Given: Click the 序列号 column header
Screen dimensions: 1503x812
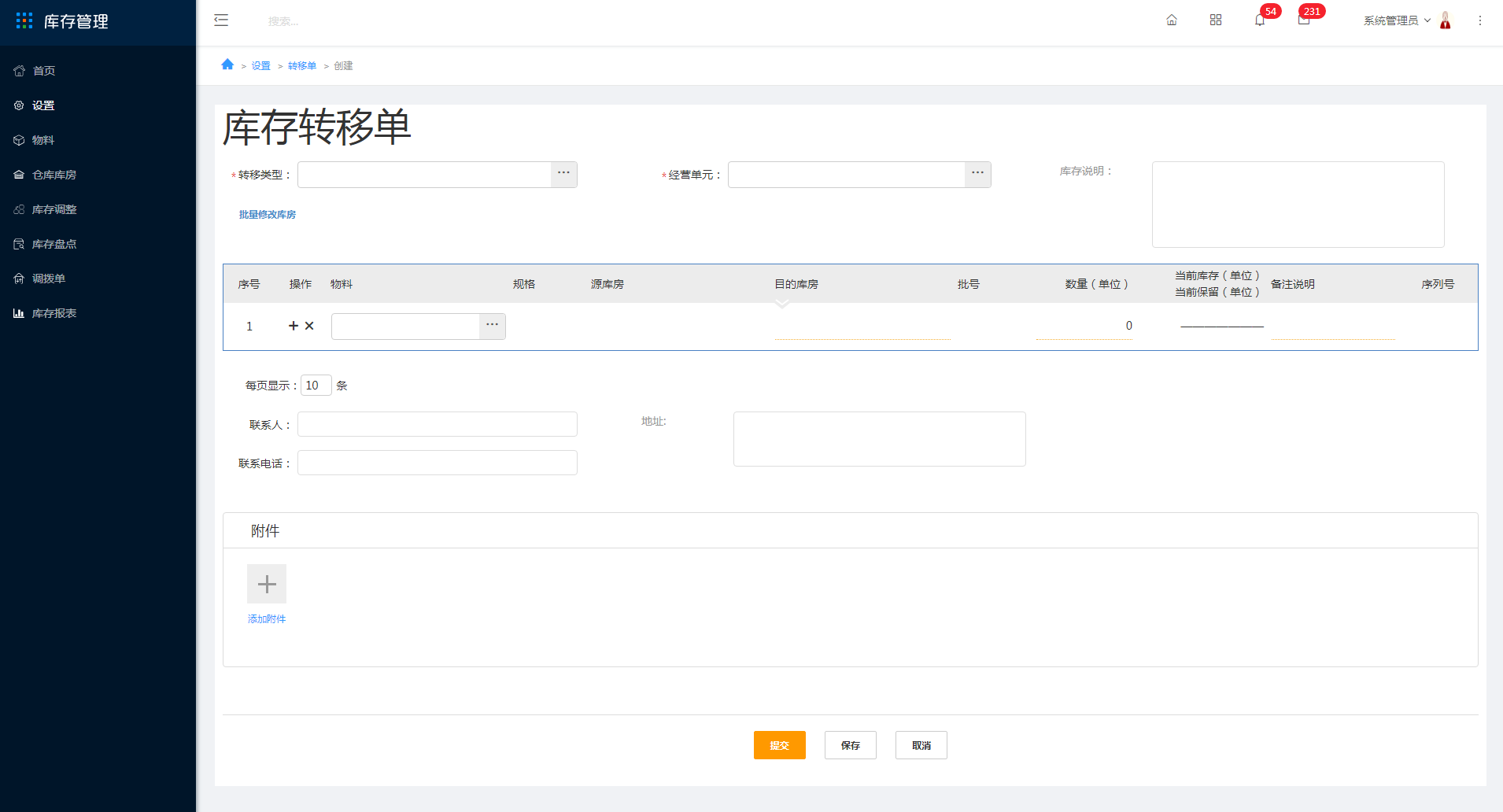Looking at the screenshot, I should pyautogui.click(x=1438, y=284).
